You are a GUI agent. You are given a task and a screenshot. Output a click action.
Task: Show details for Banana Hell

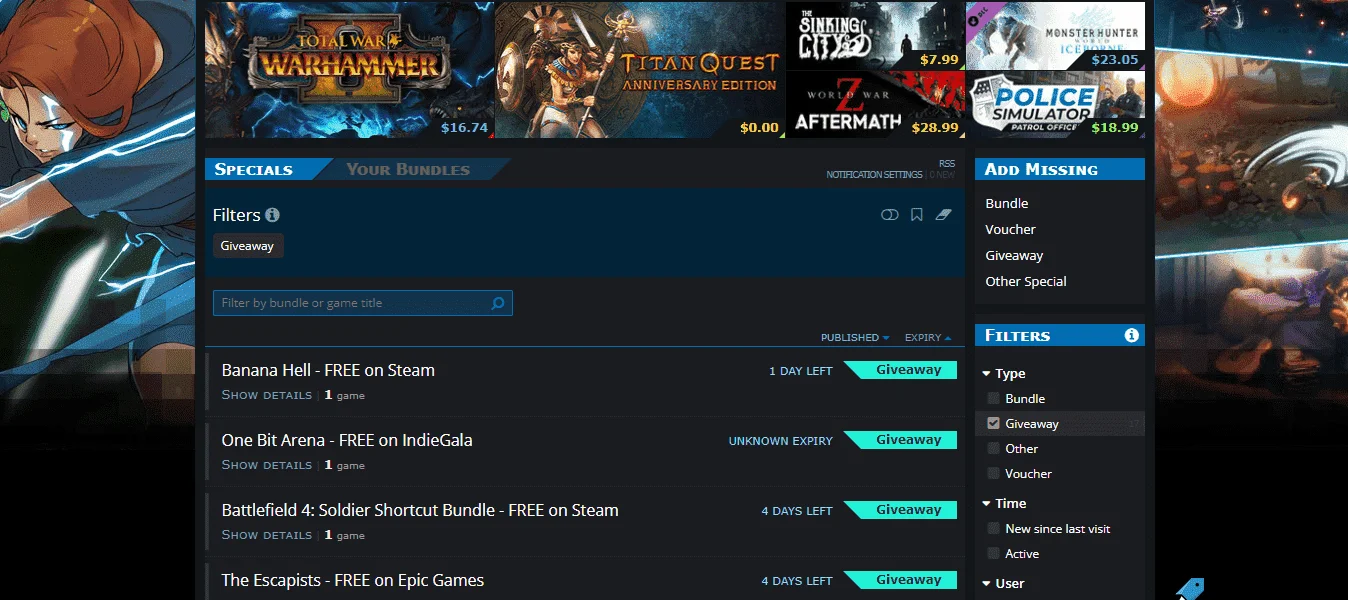[x=267, y=395]
